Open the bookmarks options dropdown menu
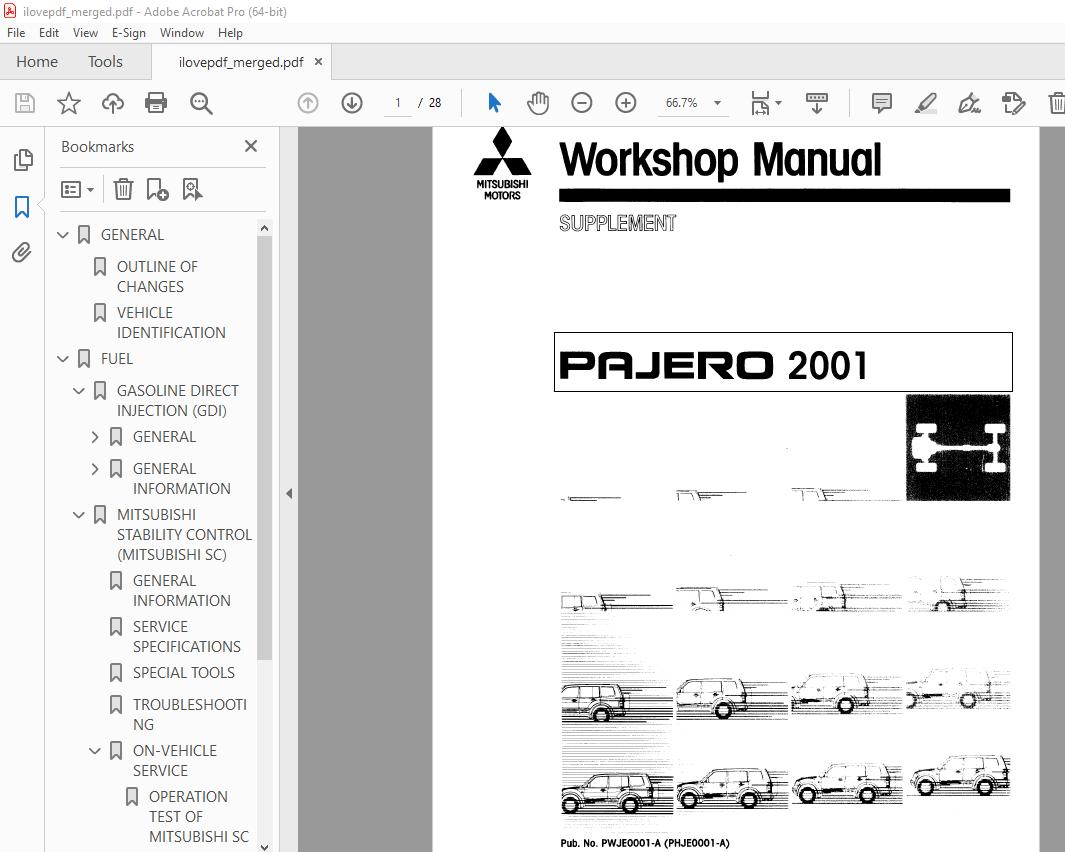The height and width of the screenshot is (852, 1065). tap(77, 190)
